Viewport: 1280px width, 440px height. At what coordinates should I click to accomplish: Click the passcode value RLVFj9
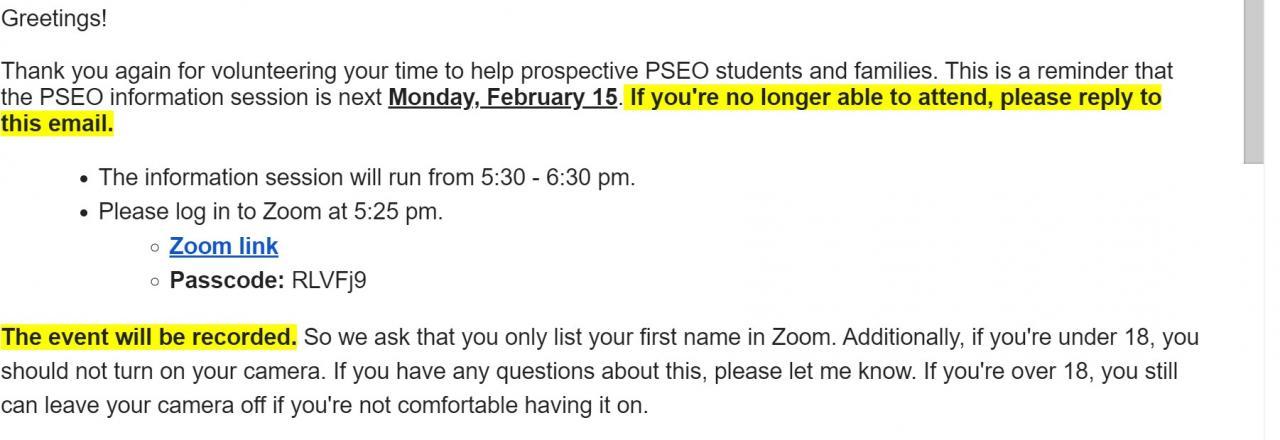[329, 280]
